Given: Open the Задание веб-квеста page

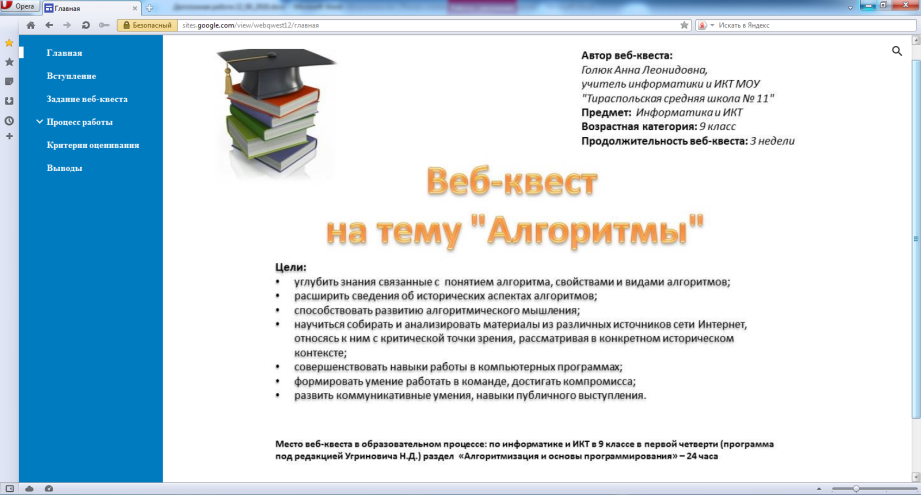Looking at the screenshot, I should 86,99.
